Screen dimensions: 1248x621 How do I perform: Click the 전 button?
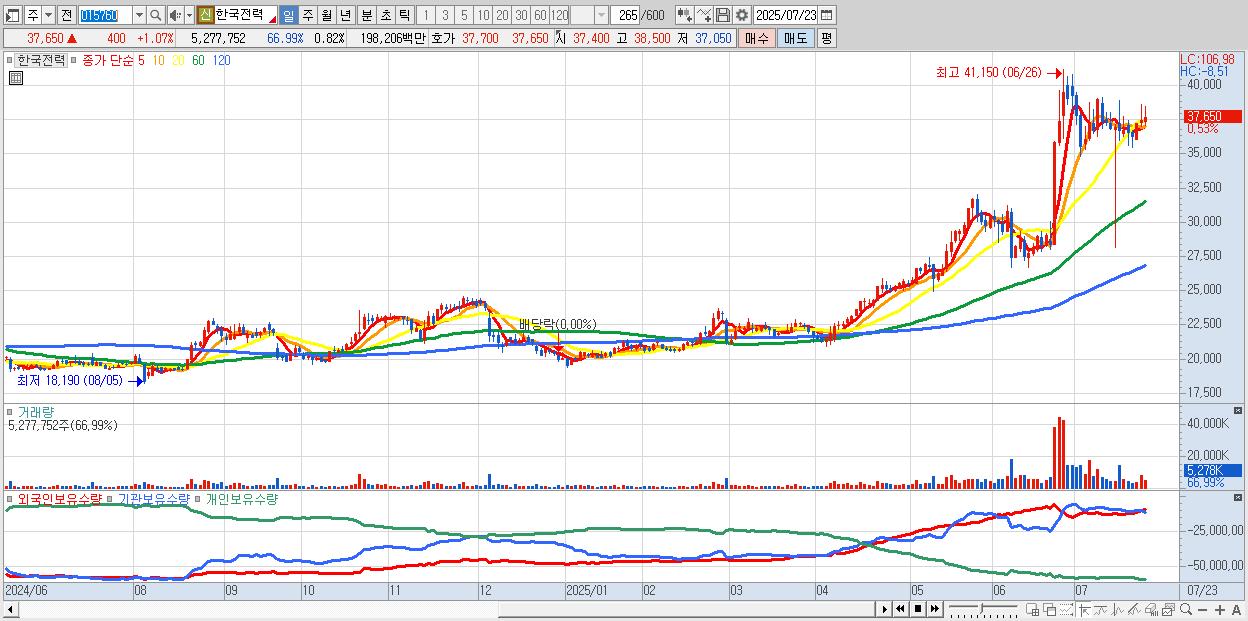pos(66,15)
